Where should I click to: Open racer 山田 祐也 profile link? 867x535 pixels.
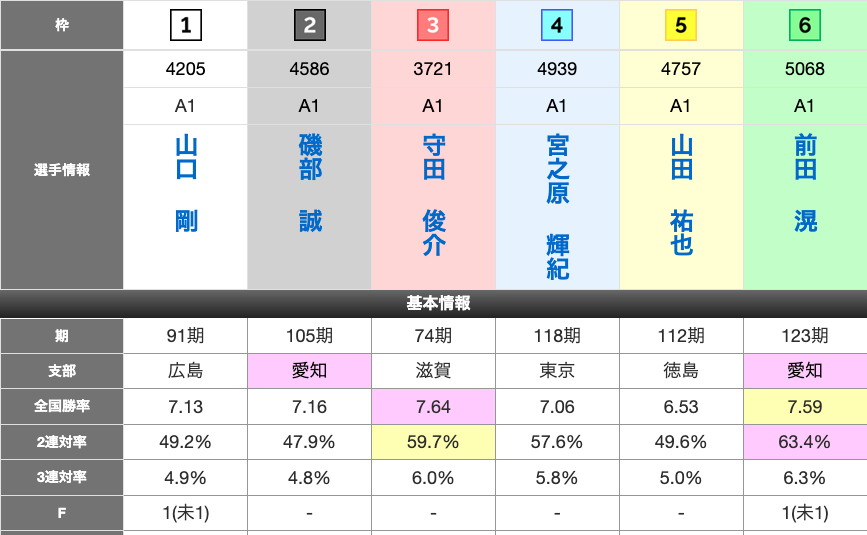(681, 197)
